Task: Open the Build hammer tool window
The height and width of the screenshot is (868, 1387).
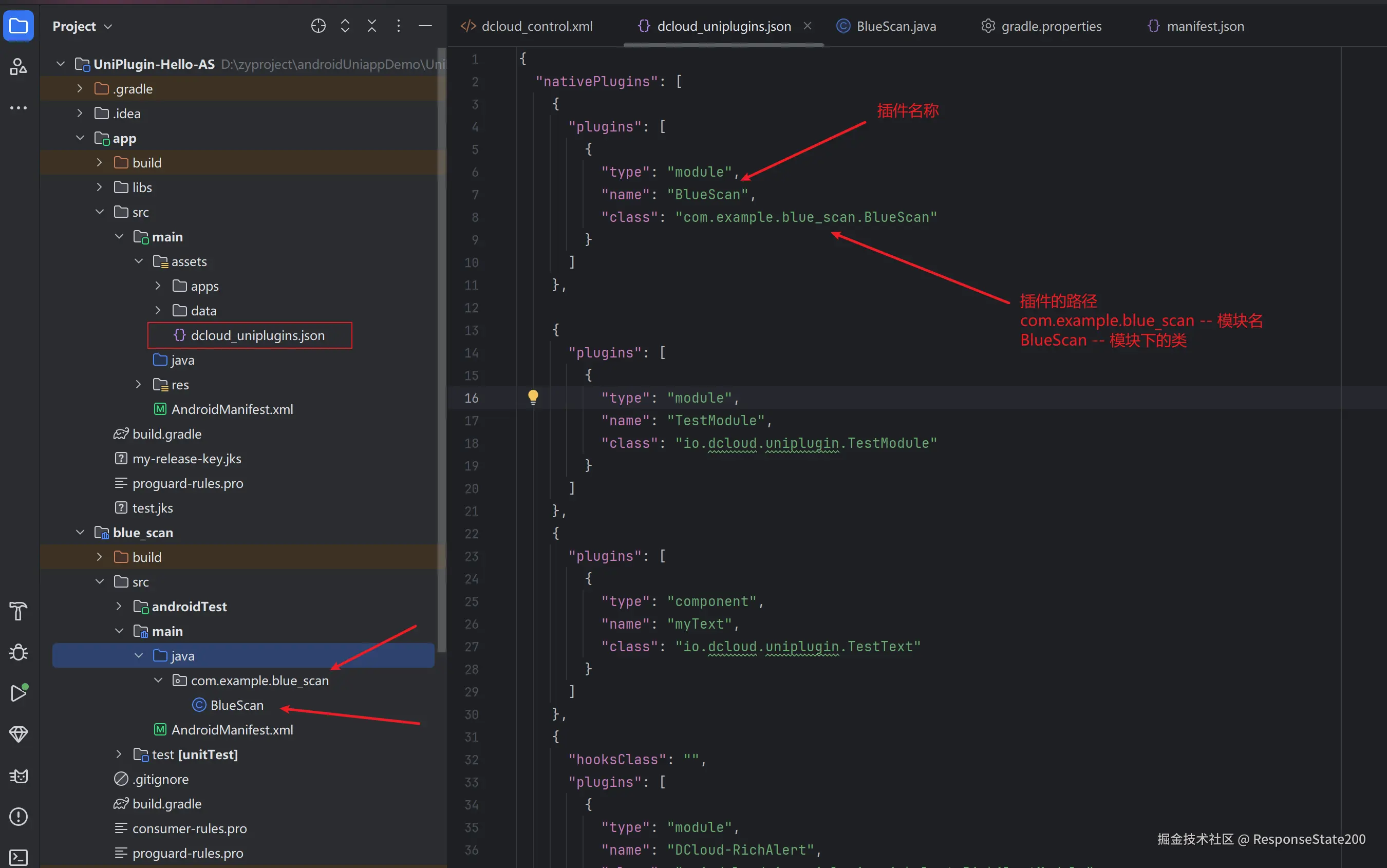Action: click(x=18, y=611)
